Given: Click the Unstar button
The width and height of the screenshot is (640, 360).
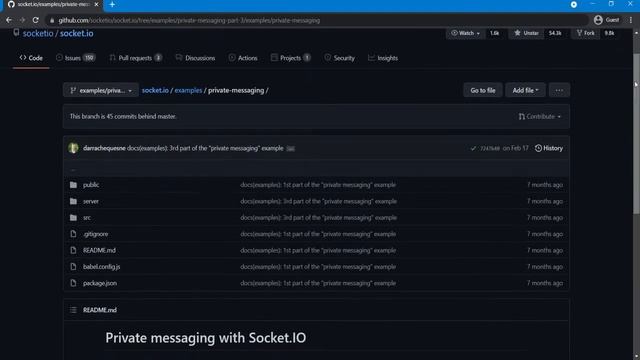Looking at the screenshot, I should point(527,33).
